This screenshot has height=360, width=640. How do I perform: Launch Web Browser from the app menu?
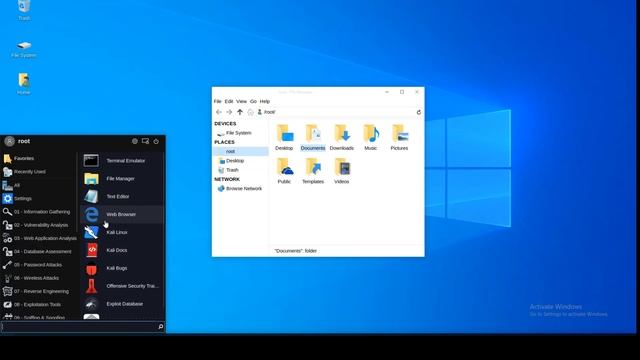(122, 214)
